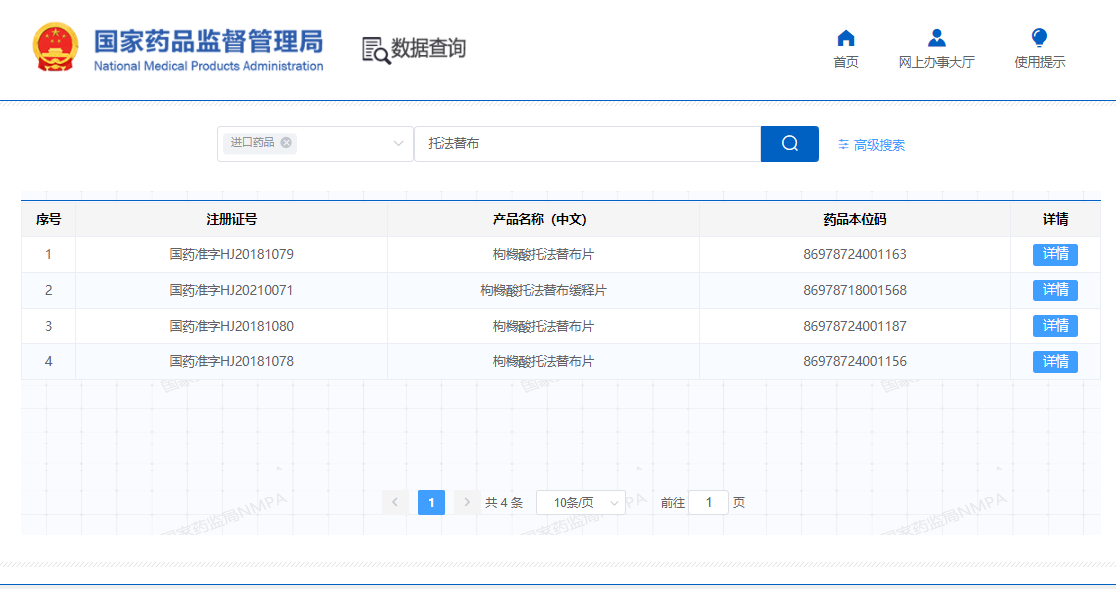The height and width of the screenshot is (589, 1116).
Task: Click the 网上办事大厅 navigation label
Action: click(937, 63)
